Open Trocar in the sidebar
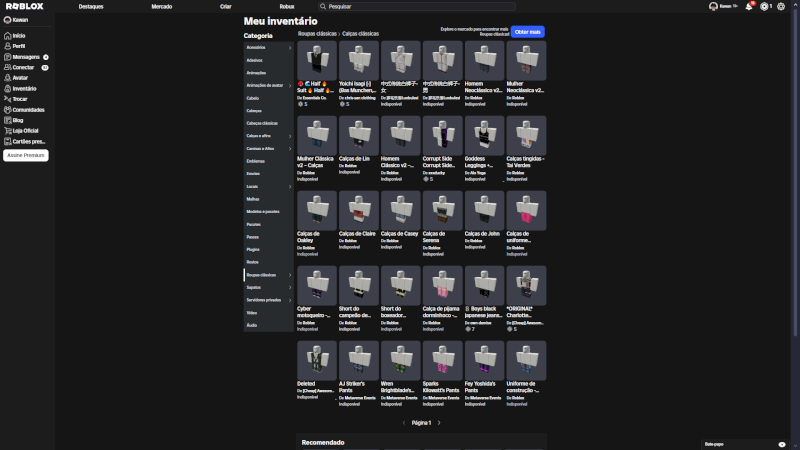 (20, 99)
